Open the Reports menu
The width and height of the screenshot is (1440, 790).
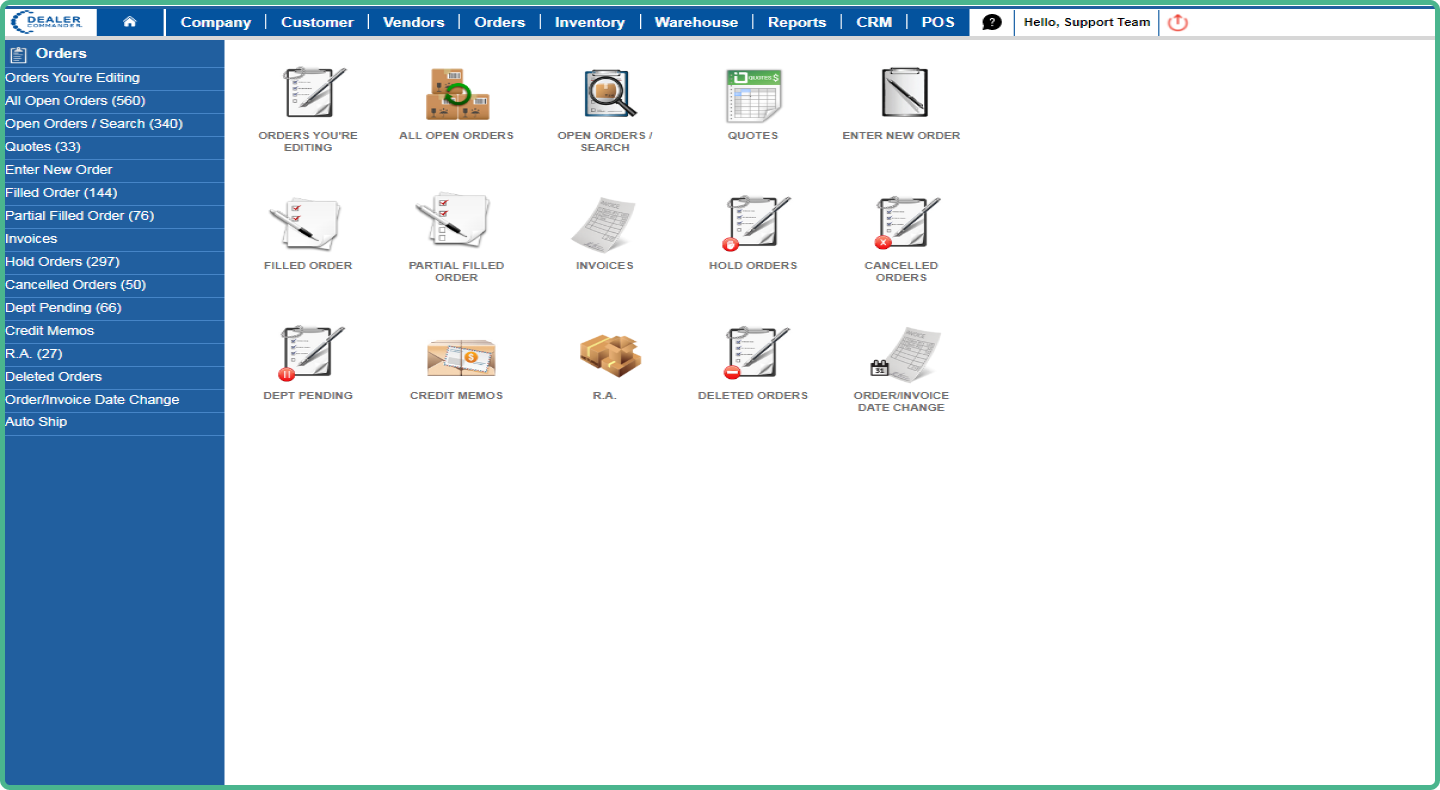(797, 22)
